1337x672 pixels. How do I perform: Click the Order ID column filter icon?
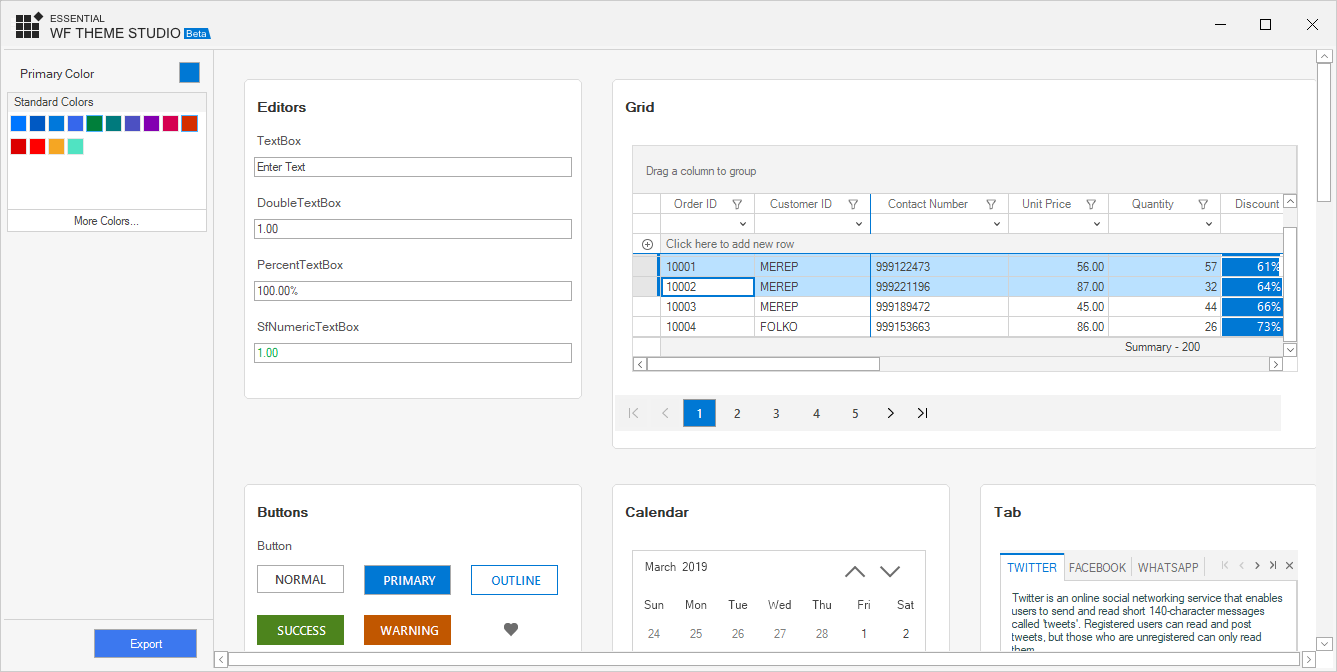737,204
